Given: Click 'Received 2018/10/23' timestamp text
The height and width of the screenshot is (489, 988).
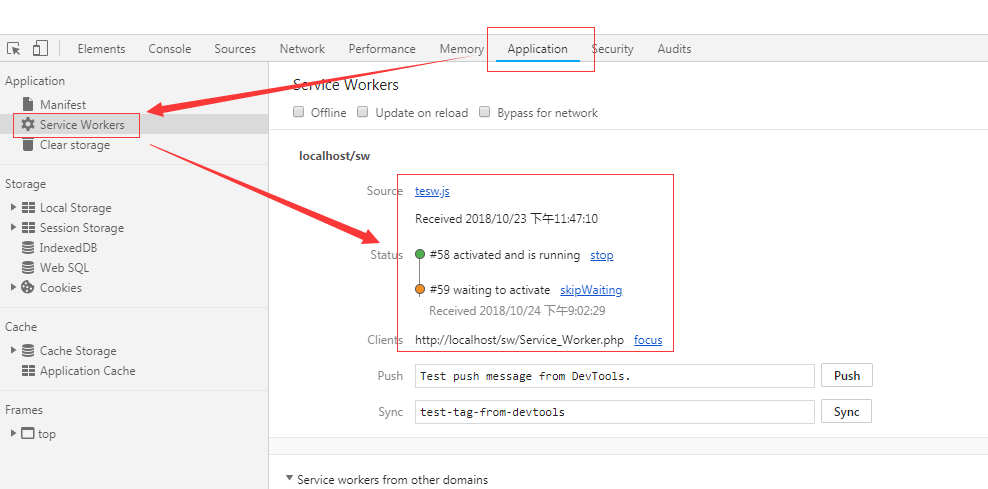Looking at the screenshot, I should [x=507, y=219].
